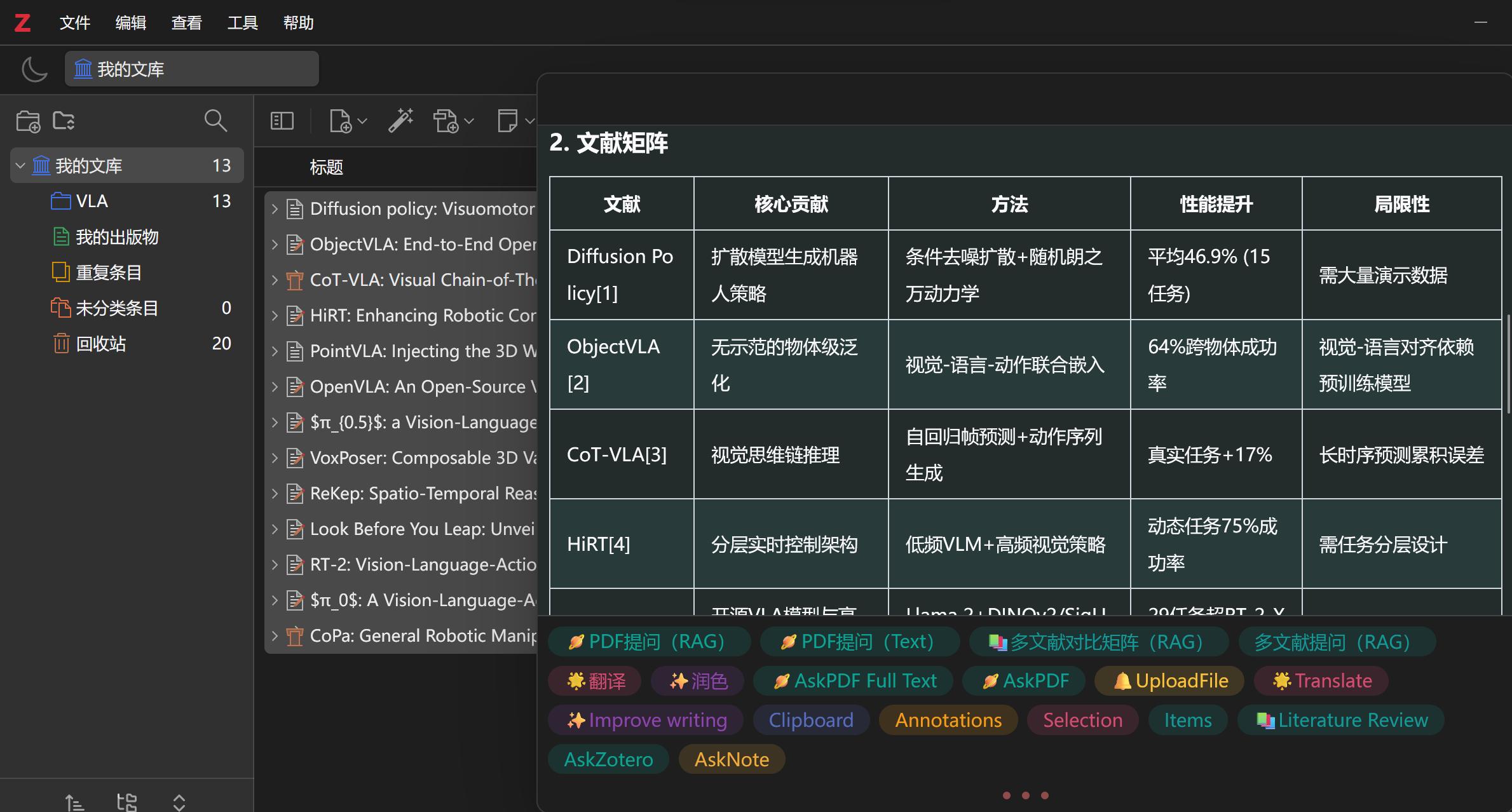This screenshot has width=1512, height=812.
Task: Collapse the 我的文库 library tree
Action: click(x=20, y=166)
